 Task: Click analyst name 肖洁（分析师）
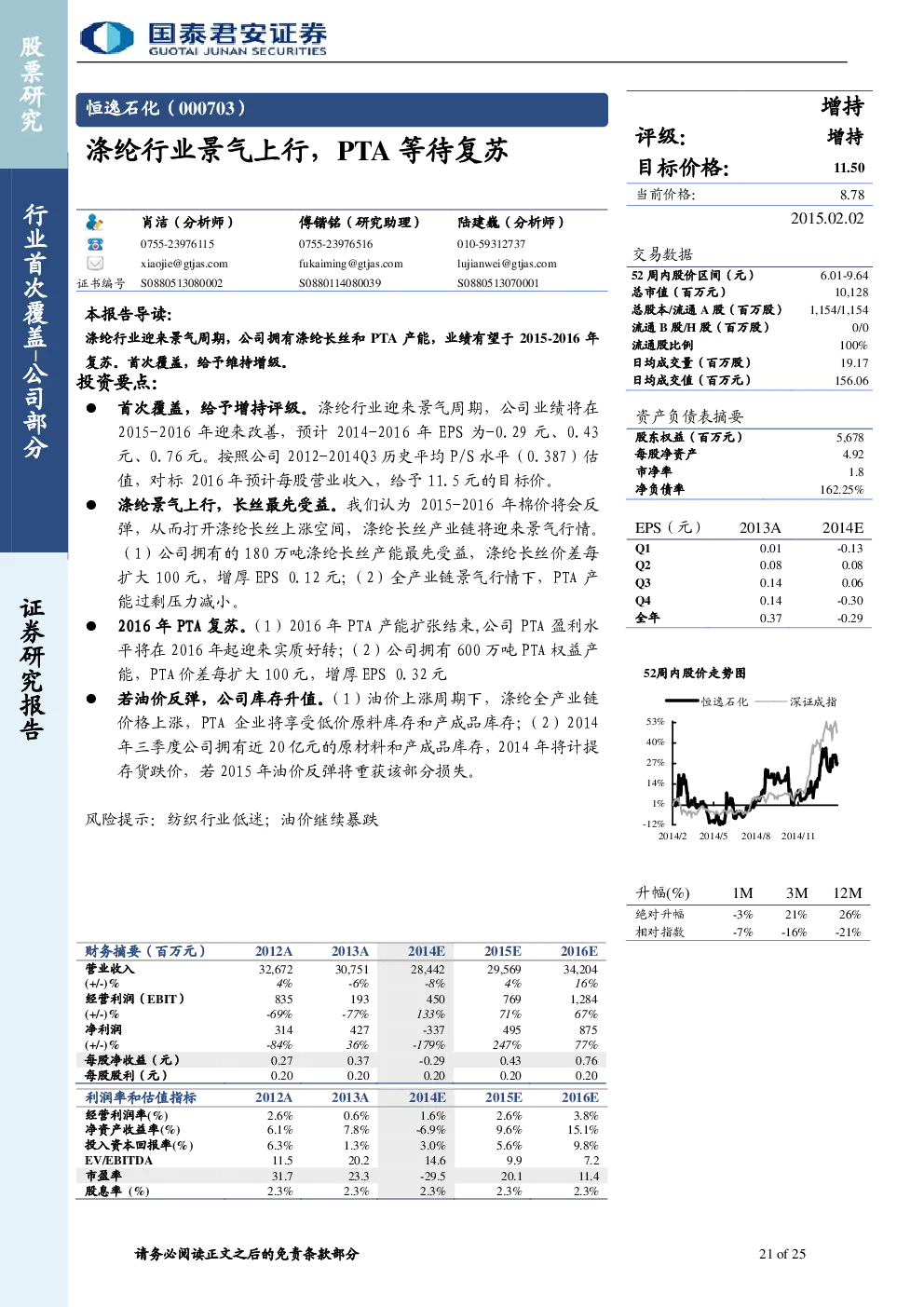coord(187,223)
